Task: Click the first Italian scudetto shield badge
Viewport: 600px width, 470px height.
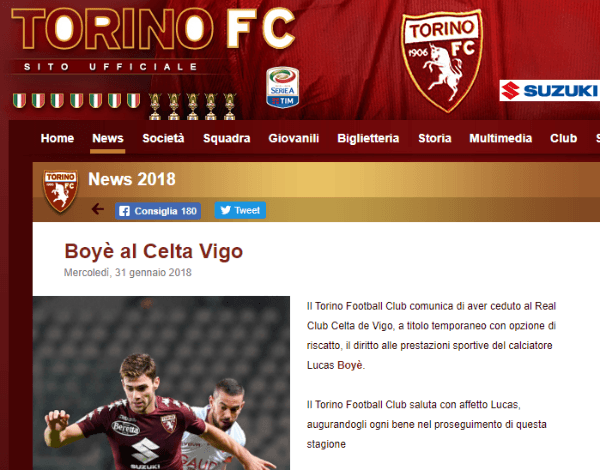Action: coord(19,101)
